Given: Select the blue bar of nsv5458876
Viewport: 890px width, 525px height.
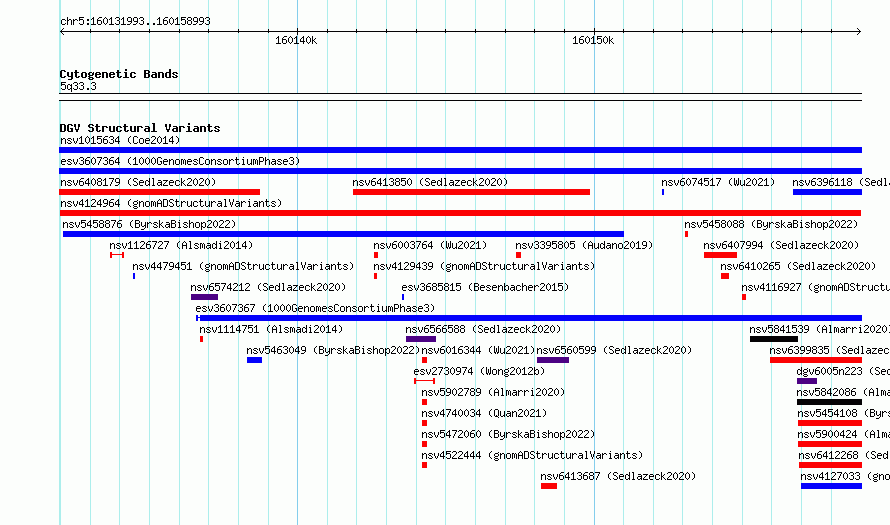Looking at the screenshot, I should coord(343,234).
